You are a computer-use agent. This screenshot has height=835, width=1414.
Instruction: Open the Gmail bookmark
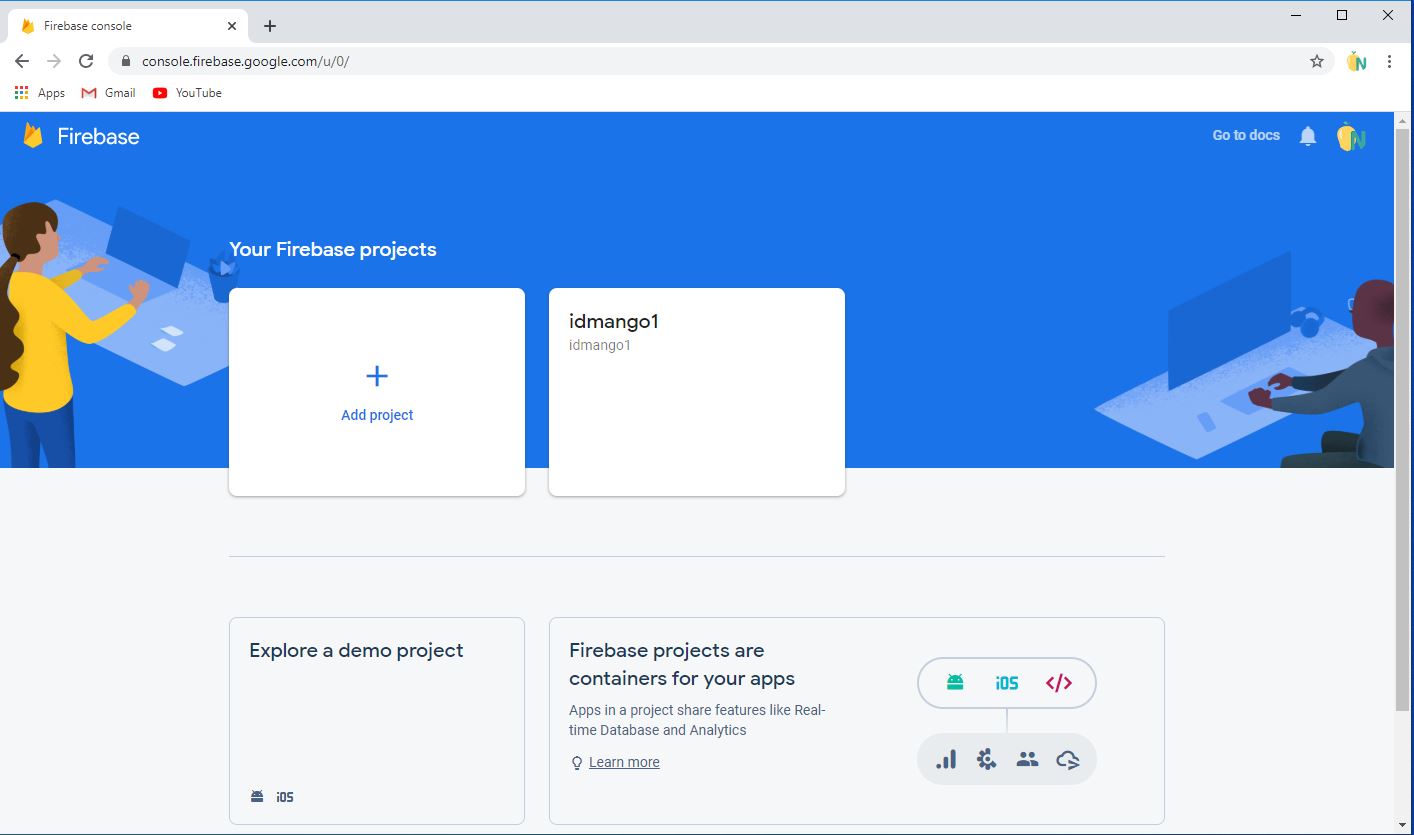click(x=108, y=93)
